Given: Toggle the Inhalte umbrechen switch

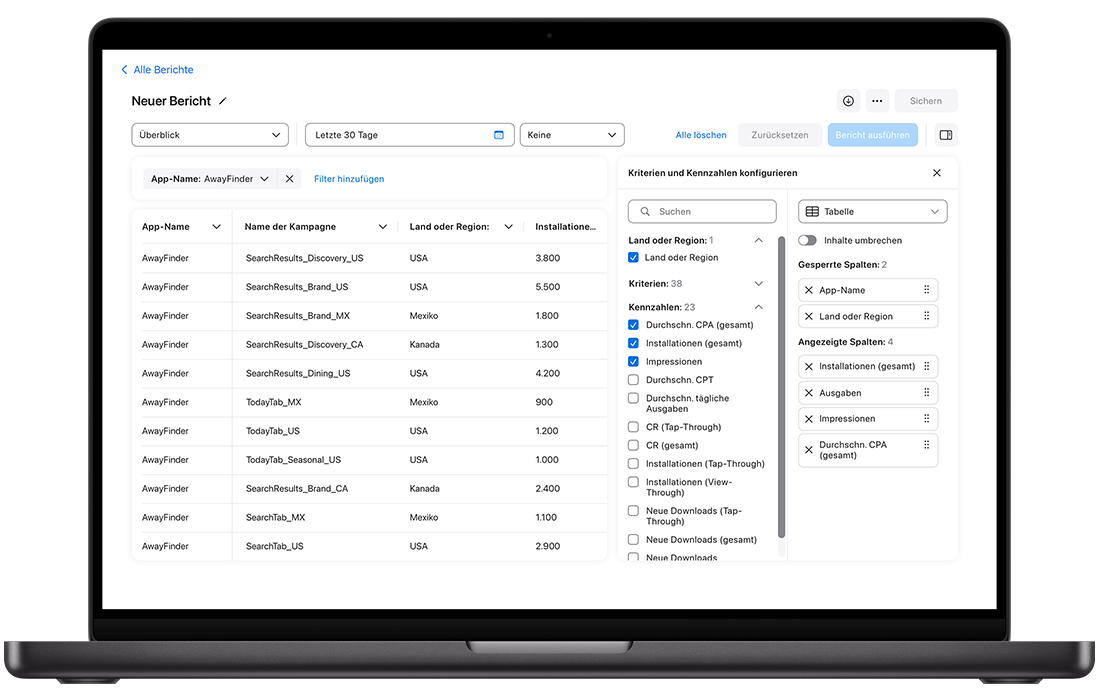Looking at the screenshot, I should 807,241.
